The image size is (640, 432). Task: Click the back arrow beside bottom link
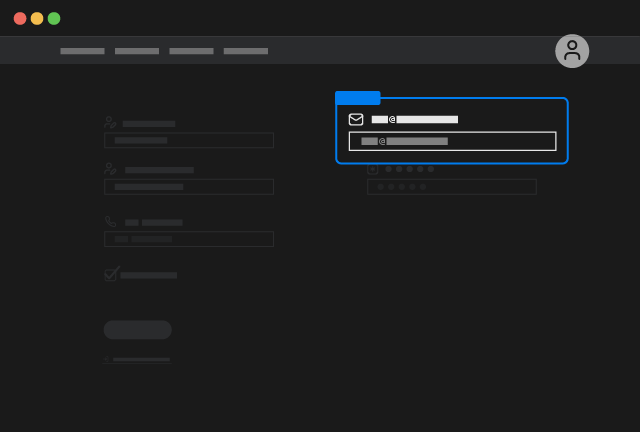coord(107,359)
